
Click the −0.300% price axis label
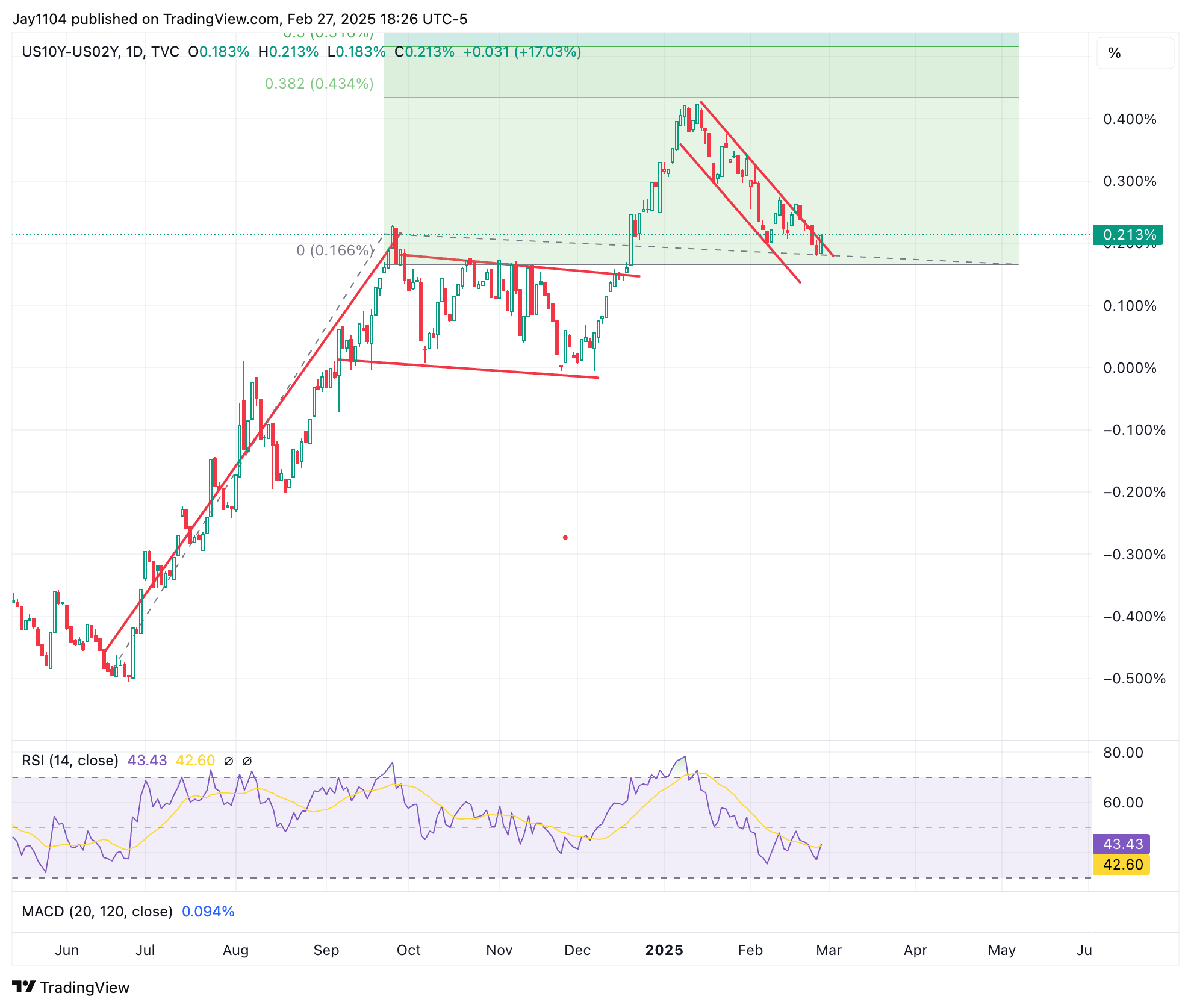tap(1134, 555)
